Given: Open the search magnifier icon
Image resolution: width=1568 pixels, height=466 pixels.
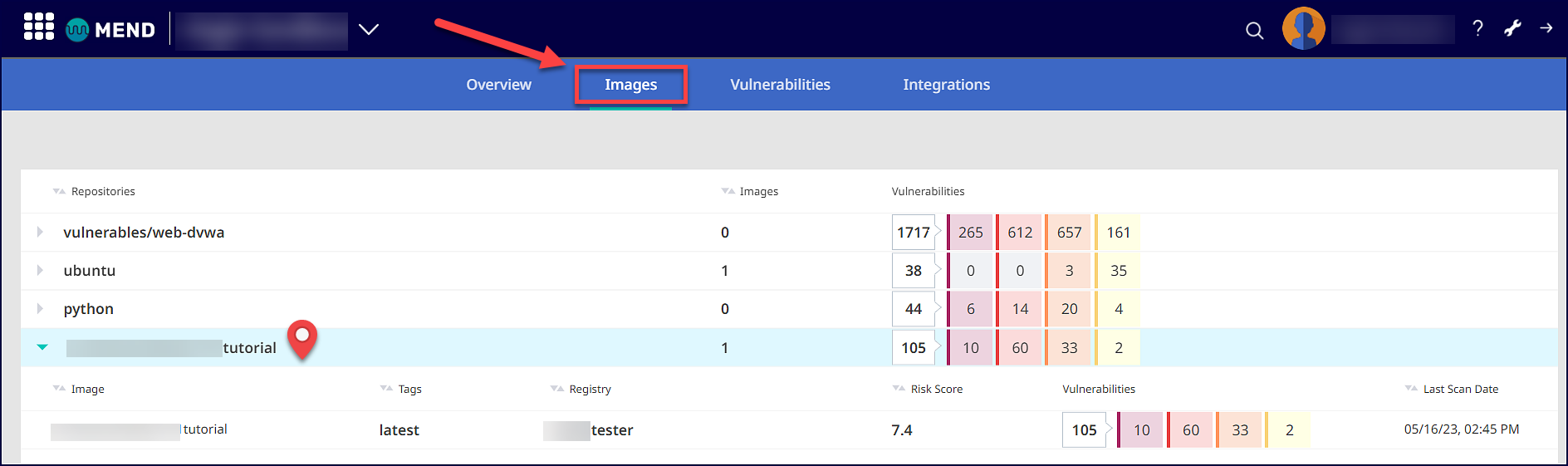Looking at the screenshot, I should 1254,31.
